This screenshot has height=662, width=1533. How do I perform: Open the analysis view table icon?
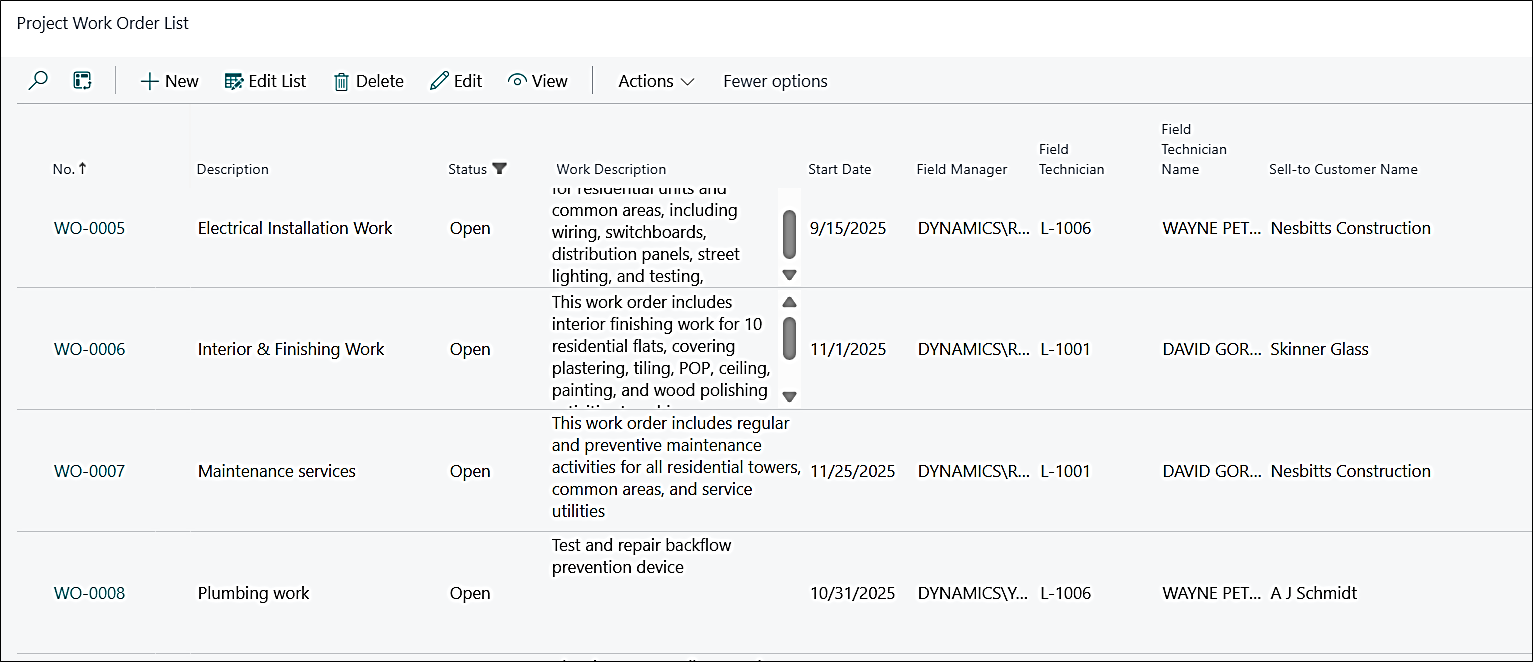point(83,81)
